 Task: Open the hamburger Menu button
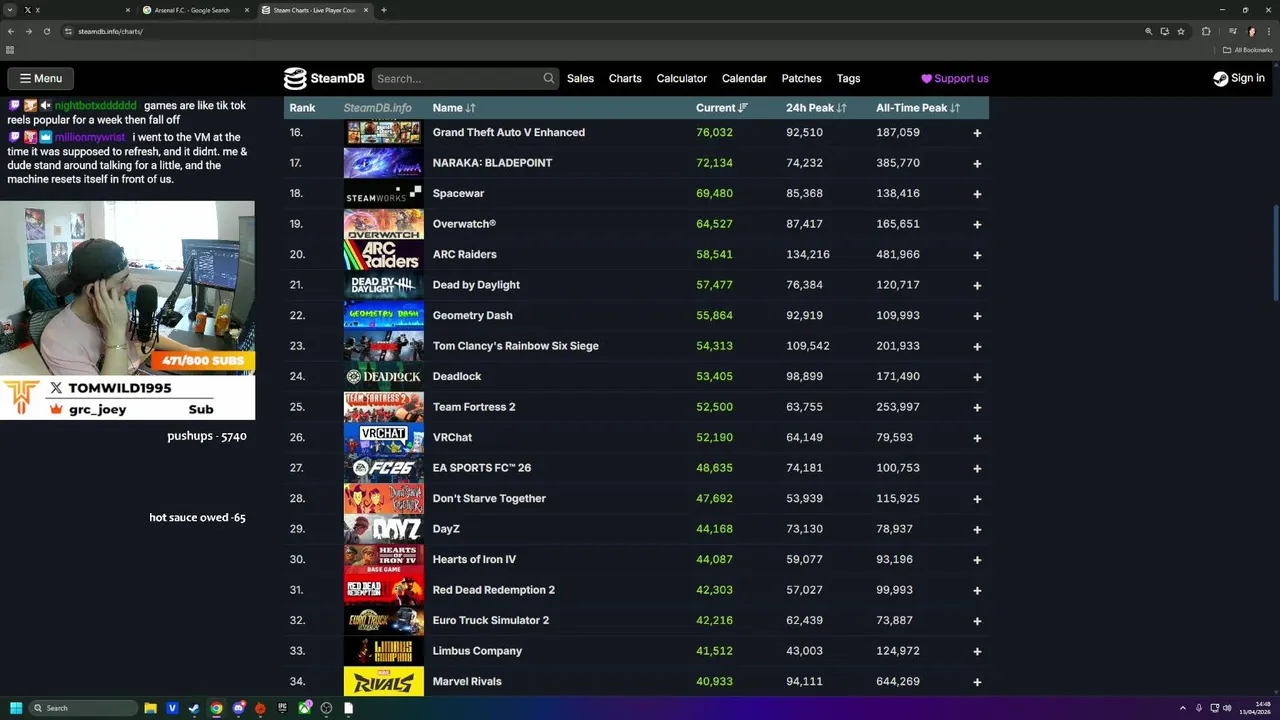[x=40, y=78]
